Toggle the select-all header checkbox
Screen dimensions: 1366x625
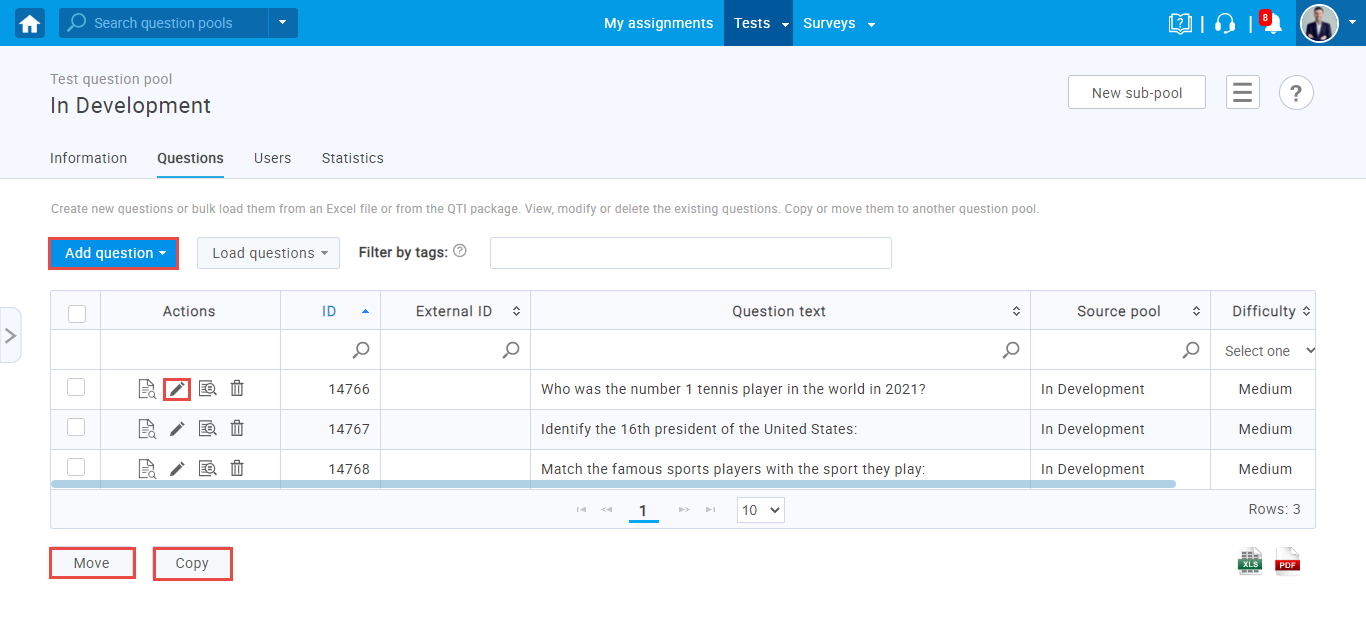[76, 313]
